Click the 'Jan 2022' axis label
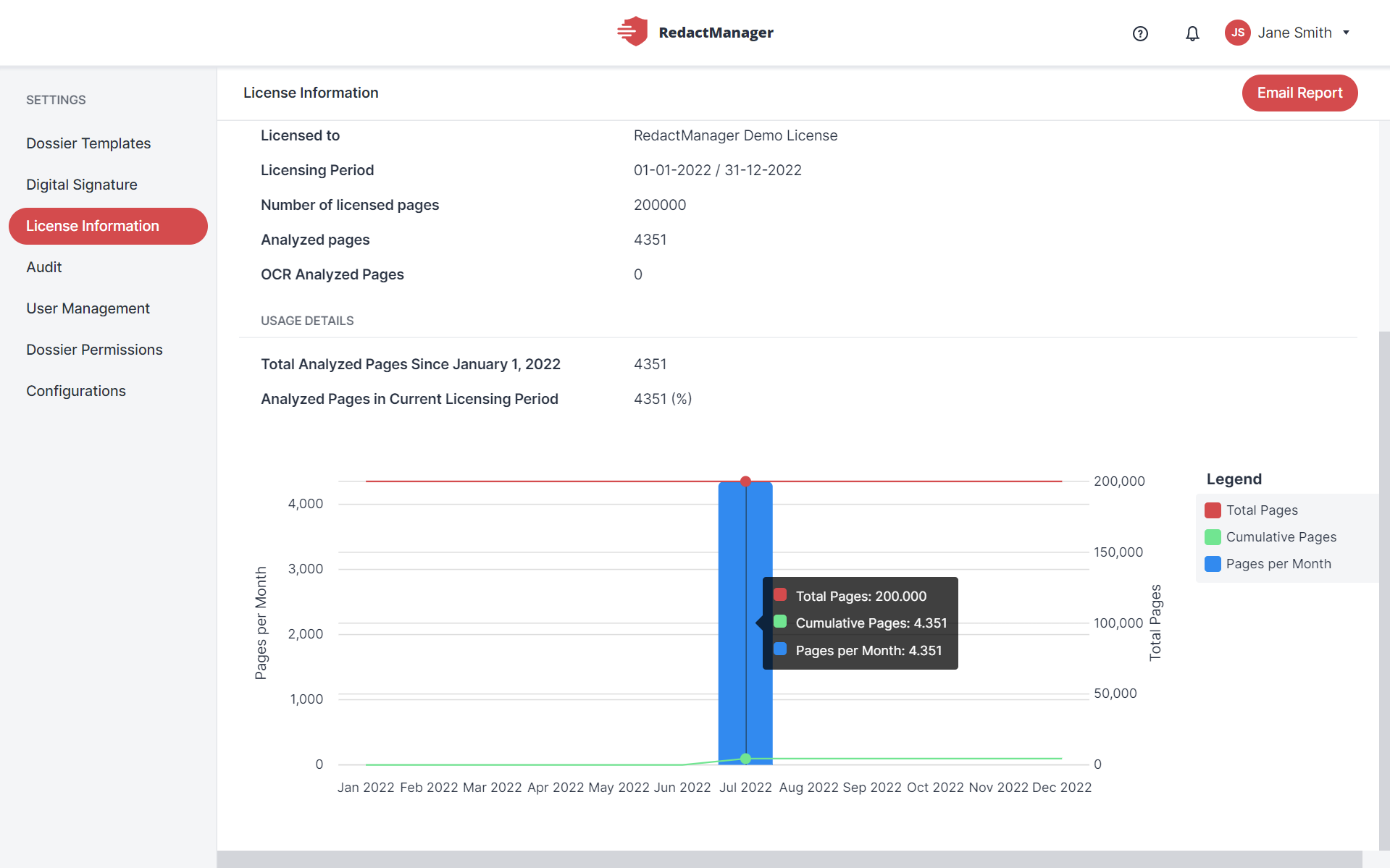The image size is (1390, 868). 366,788
